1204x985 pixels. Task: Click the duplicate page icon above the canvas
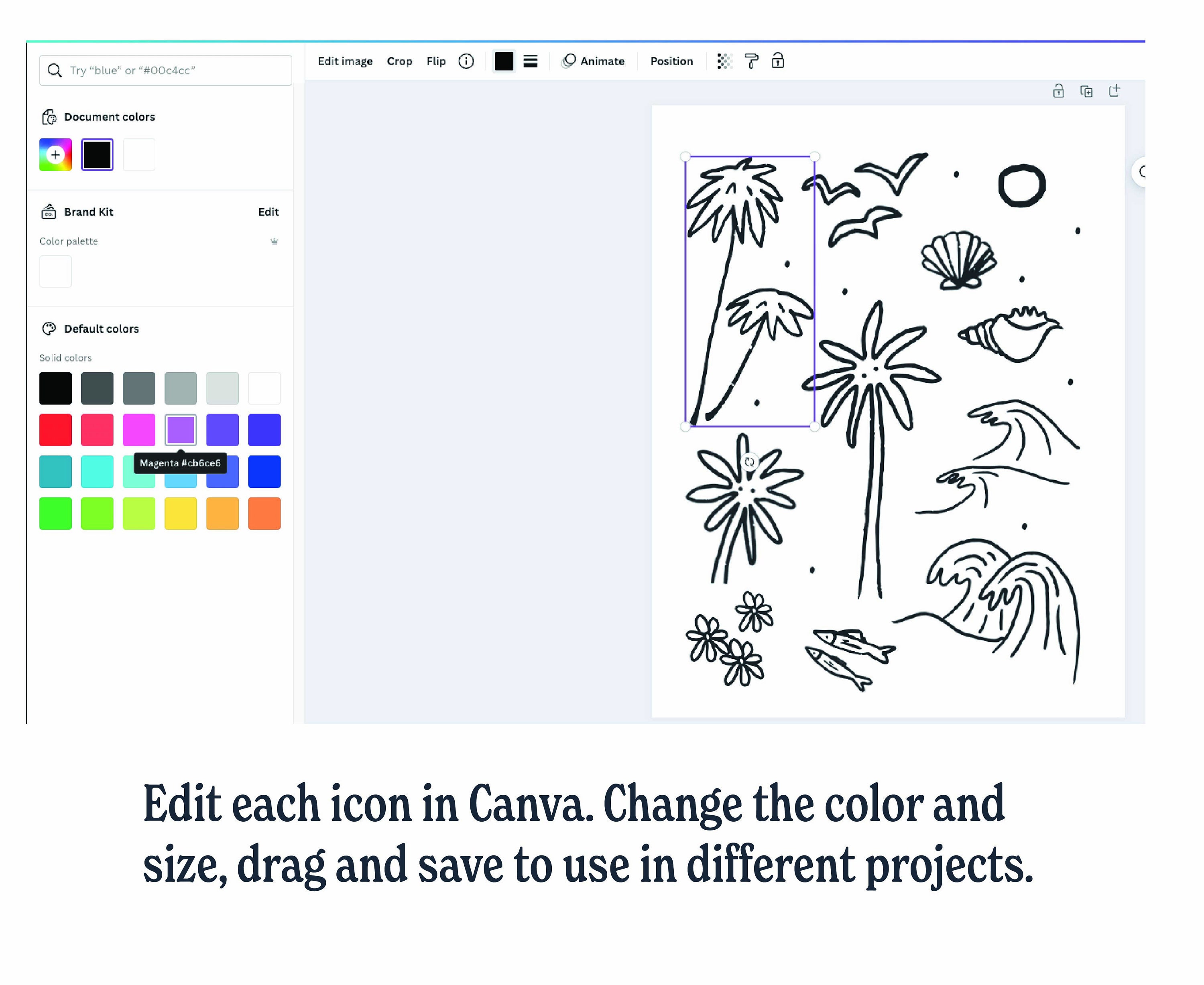click(1086, 90)
